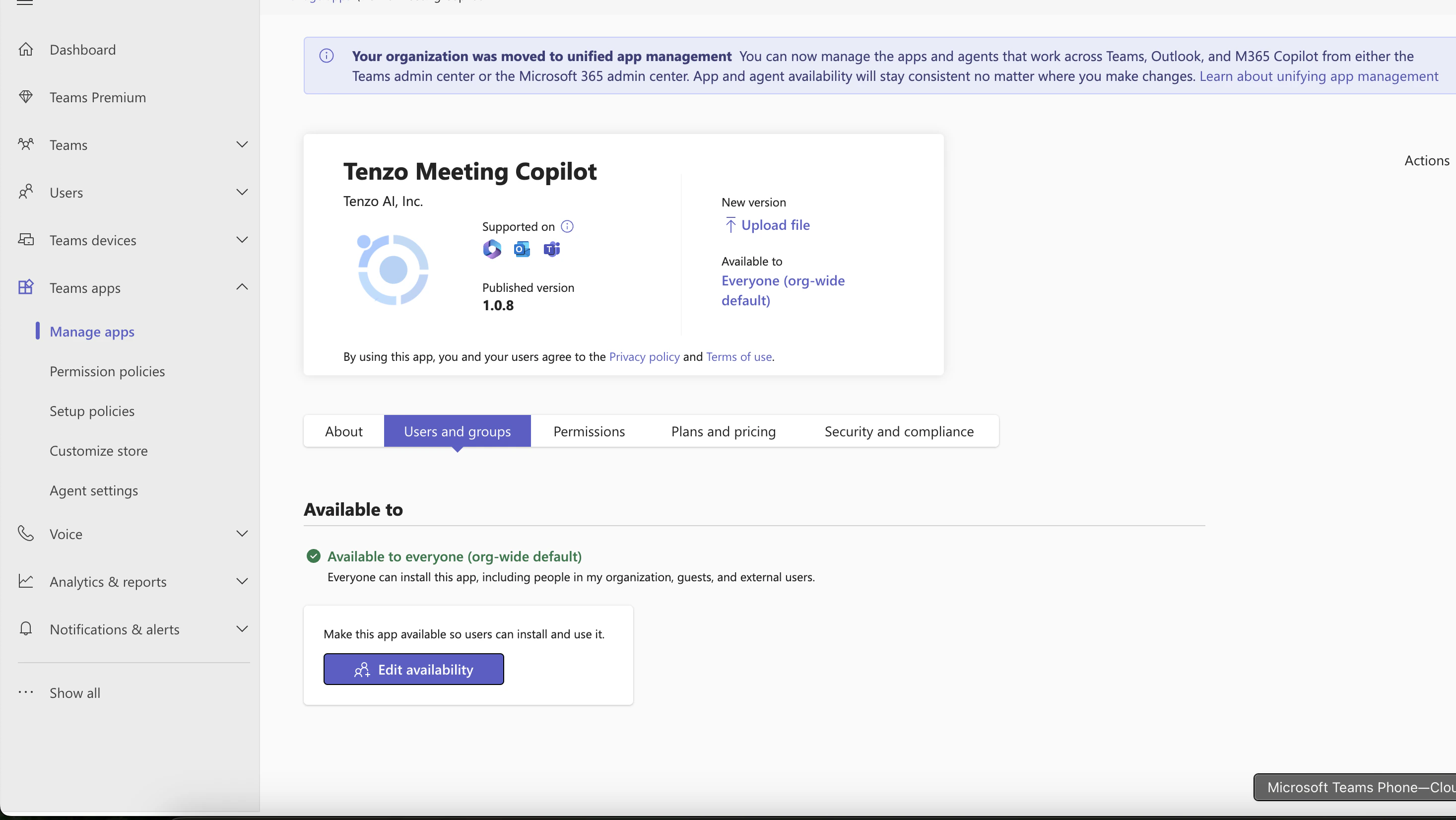Click the Tenzo Meeting Copilot title

(469, 171)
